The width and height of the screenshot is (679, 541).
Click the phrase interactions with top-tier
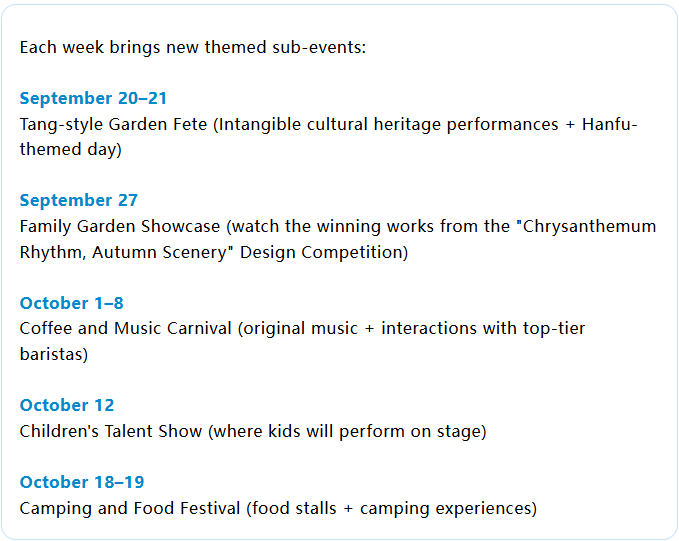coord(483,329)
